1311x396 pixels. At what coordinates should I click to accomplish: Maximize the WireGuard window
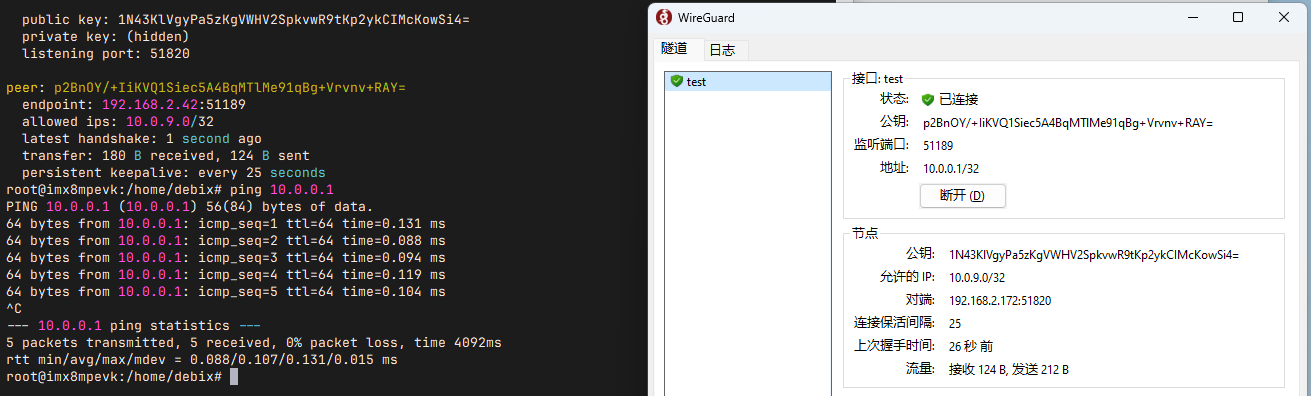(1238, 17)
